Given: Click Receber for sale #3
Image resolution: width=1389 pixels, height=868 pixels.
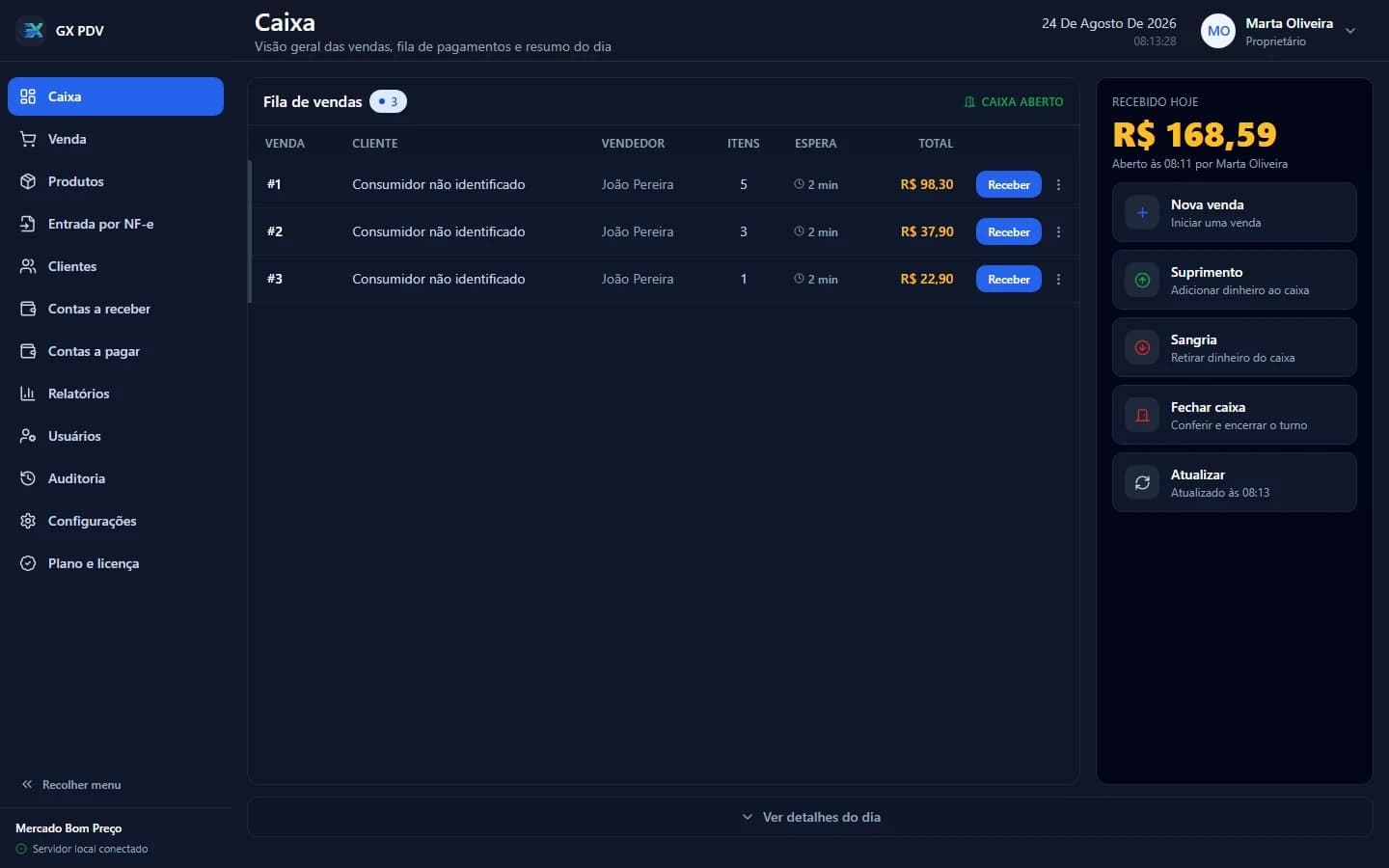Looking at the screenshot, I should point(1009,279).
